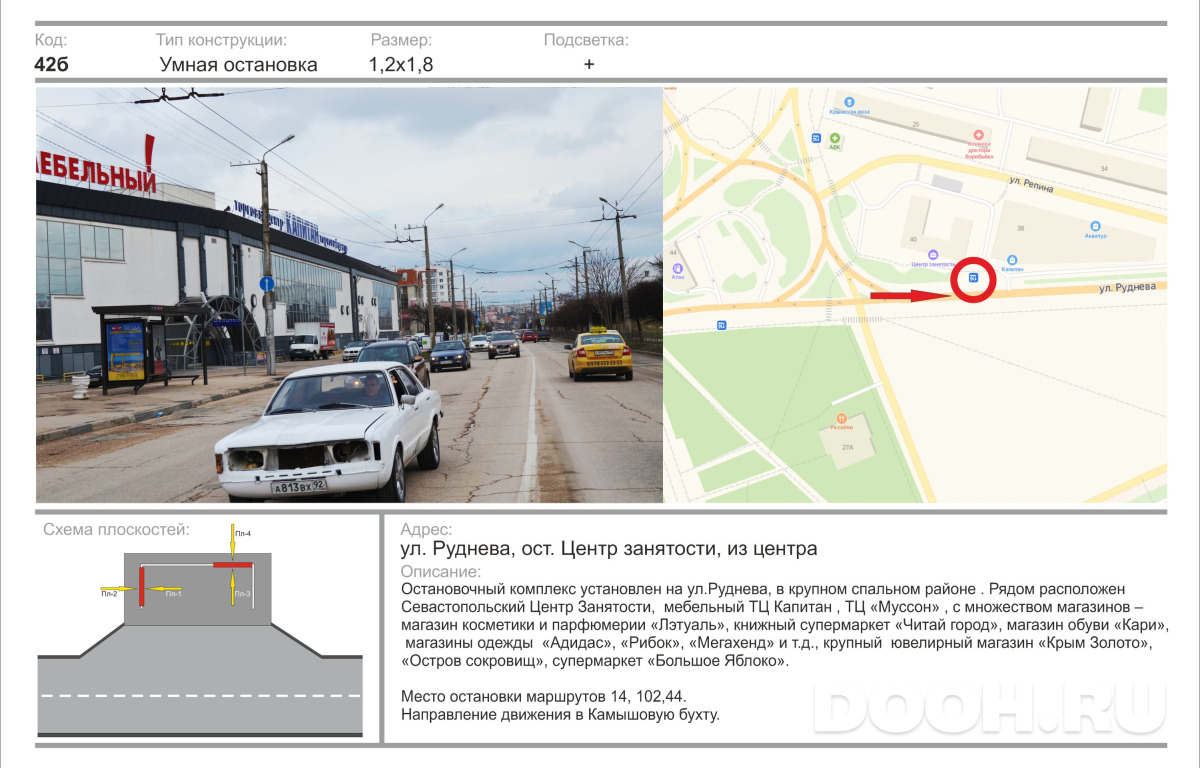Click the routes line 'Место остановки маршрутов 14, 102,44.'
1200x768 pixels.
[544, 696]
